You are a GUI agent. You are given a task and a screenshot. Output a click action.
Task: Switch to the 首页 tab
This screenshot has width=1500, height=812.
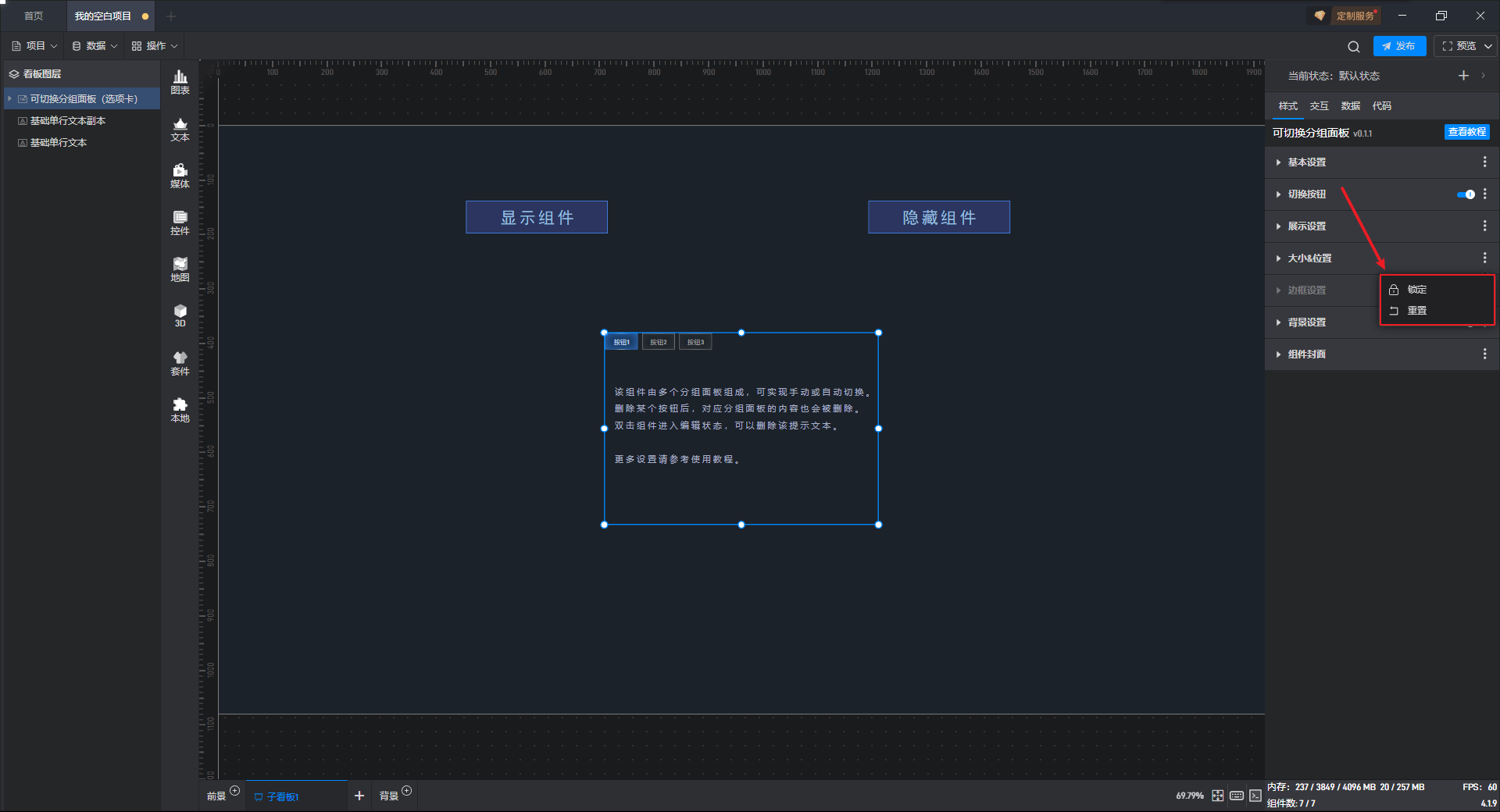[34, 16]
